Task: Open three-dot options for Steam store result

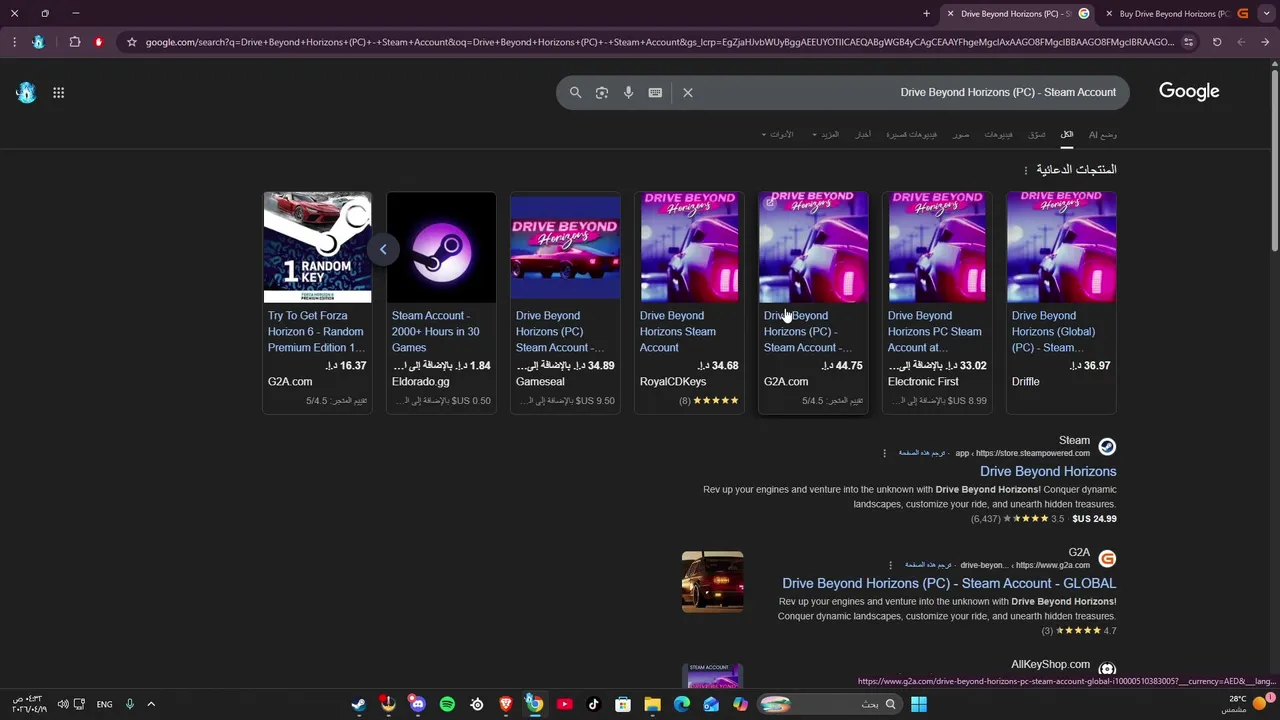Action: pos(884,453)
